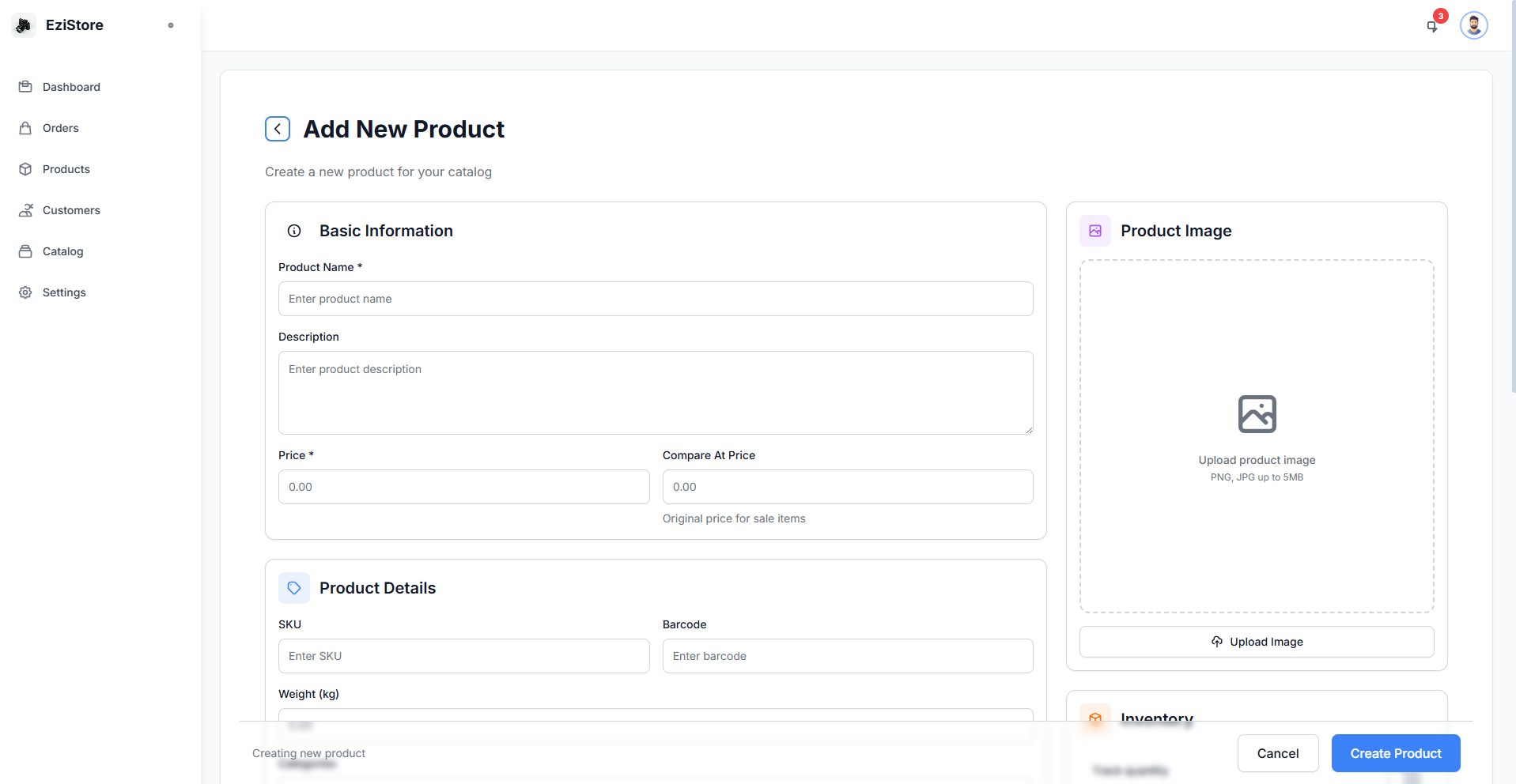The image size is (1516, 784).
Task: Open Dashboard from the sidebar
Action: tap(71, 87)
